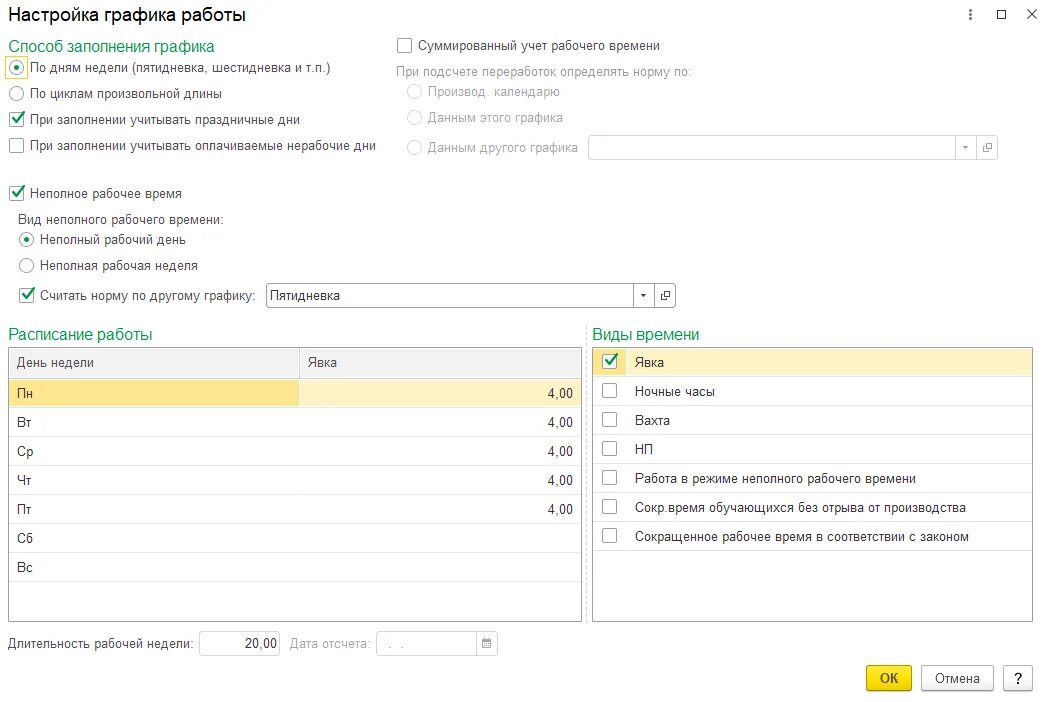Enable Суммированный учет рабочего времени checkbox
Image resolution: width=1051 pixels, height=702 pixels.
(405, 46)
